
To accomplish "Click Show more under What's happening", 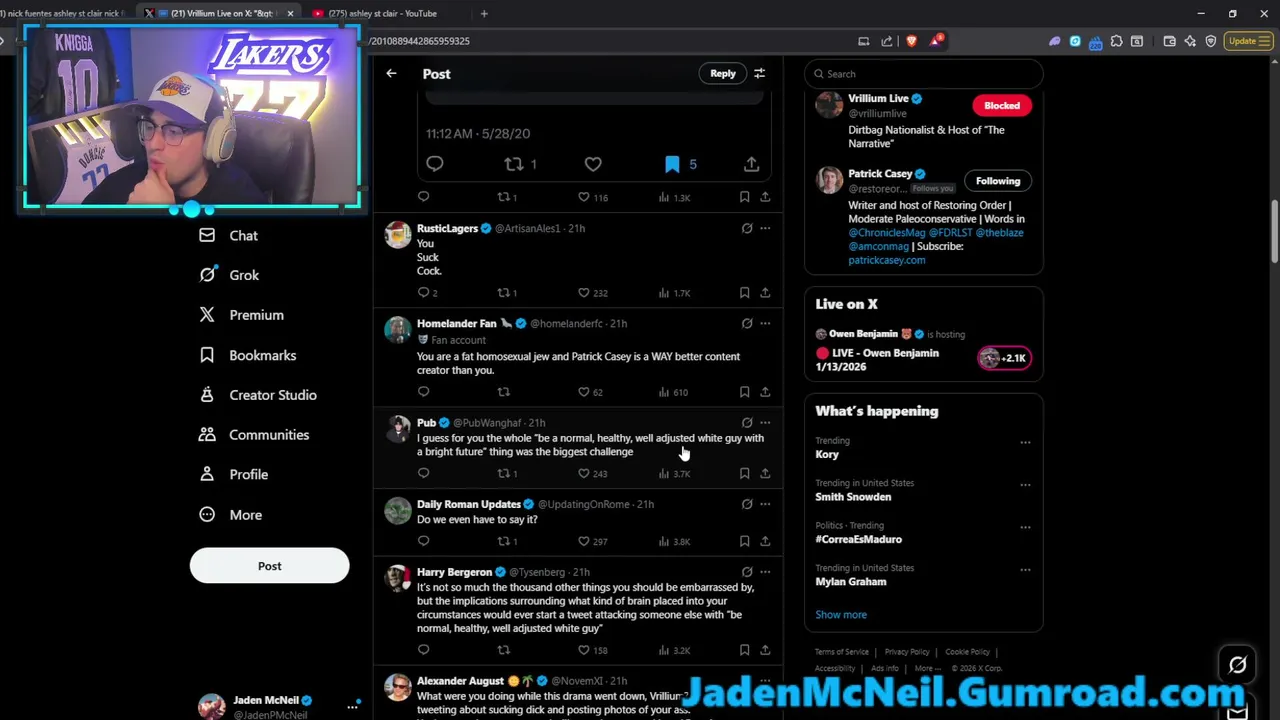I will coord(841,615).
